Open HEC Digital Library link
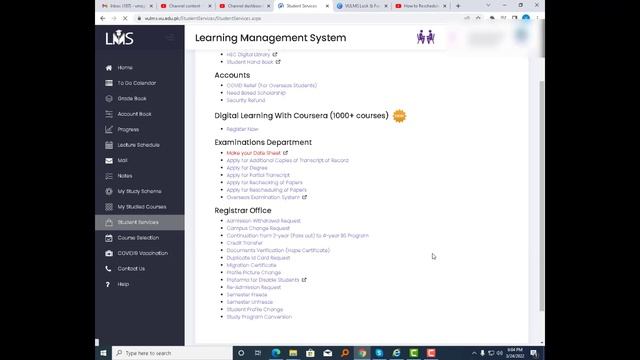Image resolution: width=640 pixels, height=360 pixels. tap(248, 55)
